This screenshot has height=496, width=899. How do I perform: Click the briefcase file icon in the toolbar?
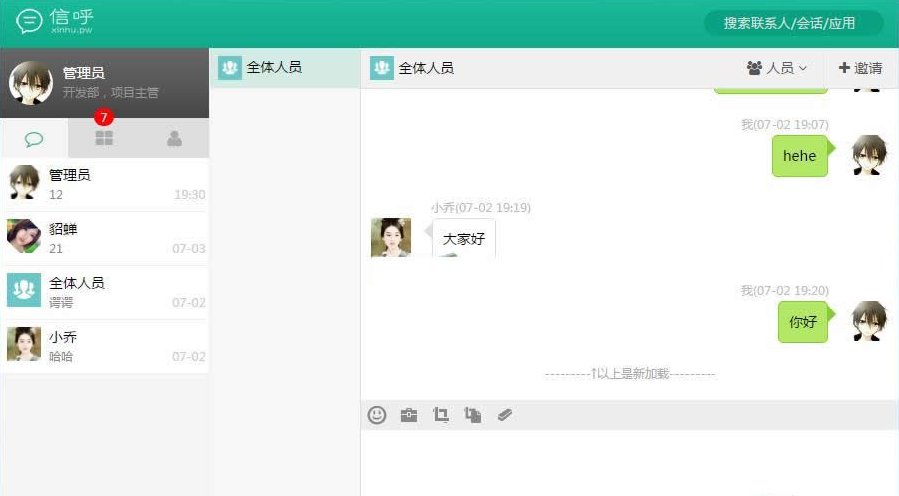409,415
